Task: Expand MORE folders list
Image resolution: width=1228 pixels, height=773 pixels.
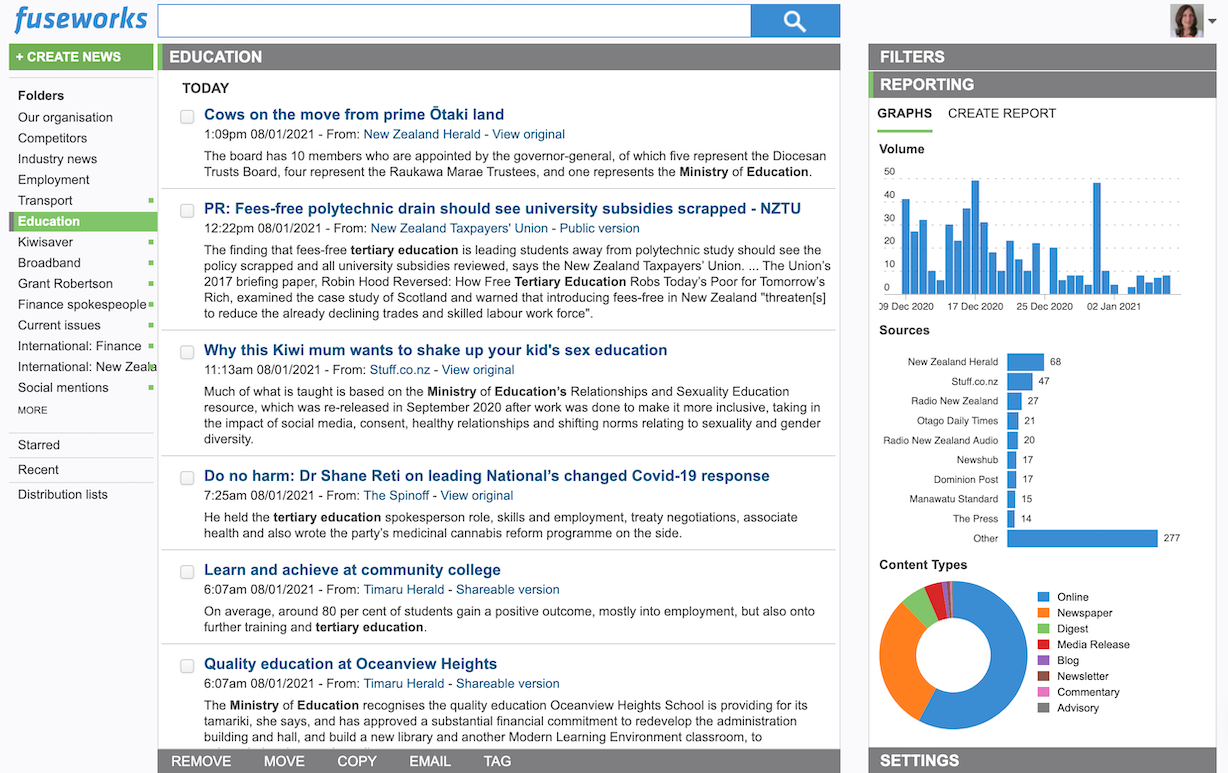Action: 32,410
